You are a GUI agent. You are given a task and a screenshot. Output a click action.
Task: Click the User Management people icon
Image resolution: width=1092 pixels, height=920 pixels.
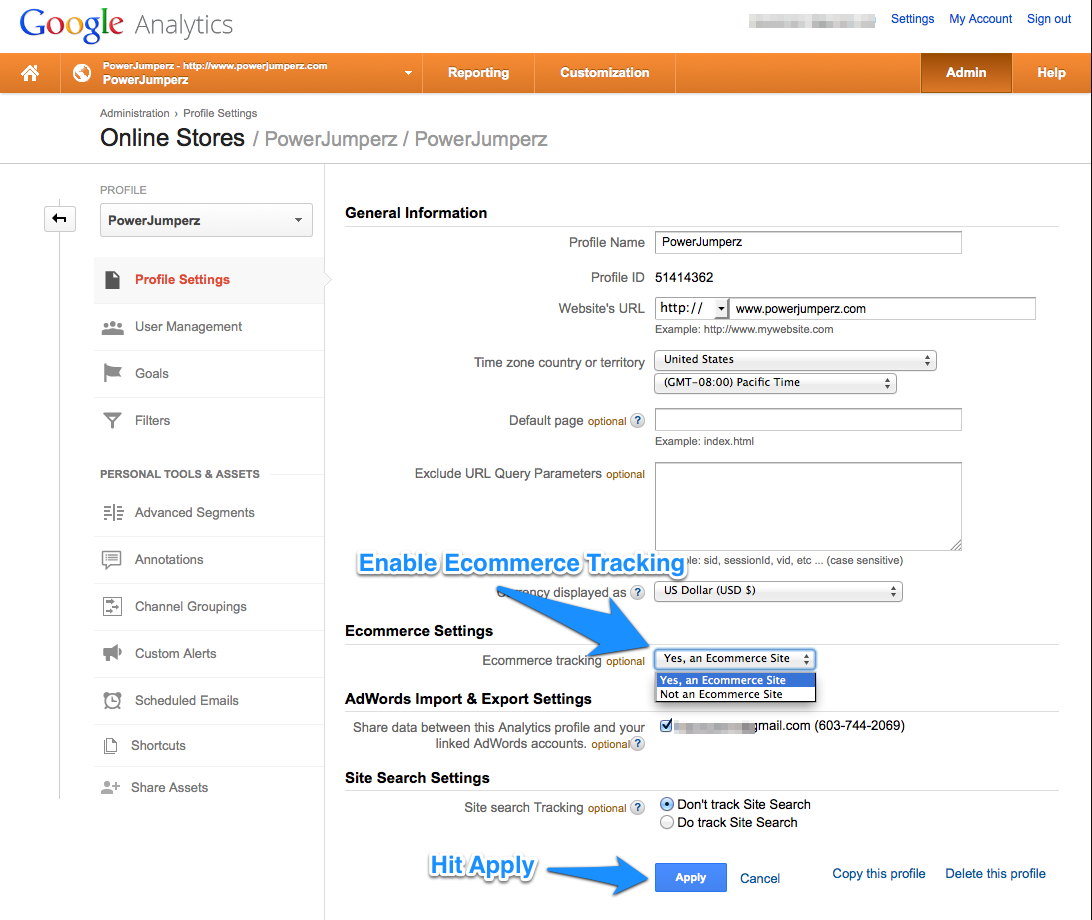coord(112,327)
